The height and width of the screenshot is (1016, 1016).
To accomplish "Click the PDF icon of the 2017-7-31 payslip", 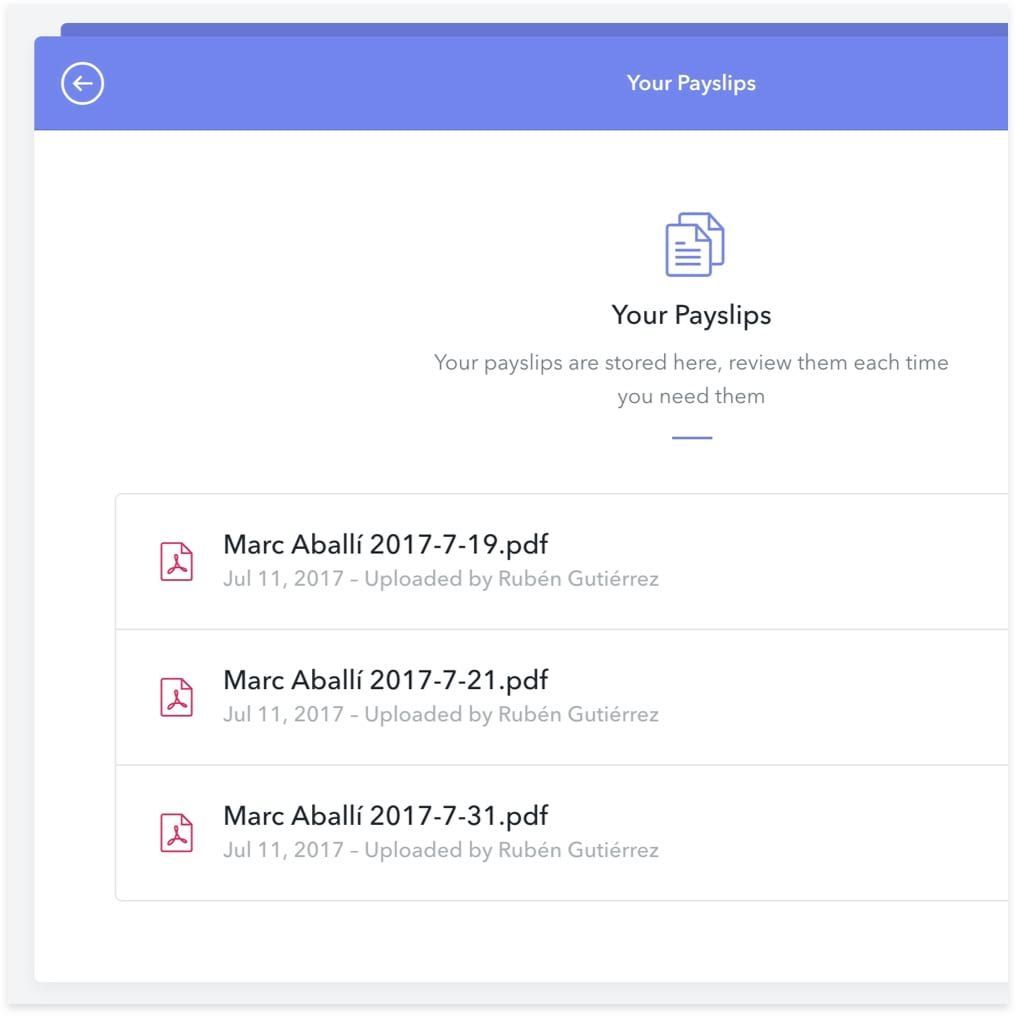I will tap(176, 832).
